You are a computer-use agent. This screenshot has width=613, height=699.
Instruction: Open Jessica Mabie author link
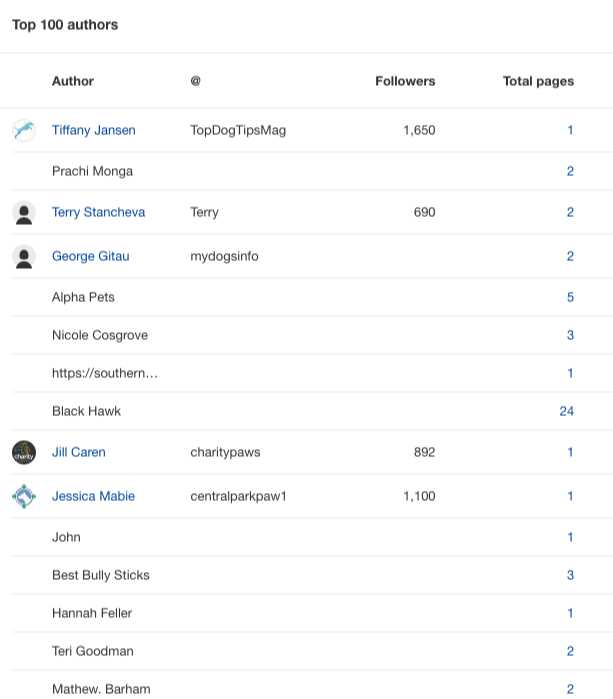[93, 496]
